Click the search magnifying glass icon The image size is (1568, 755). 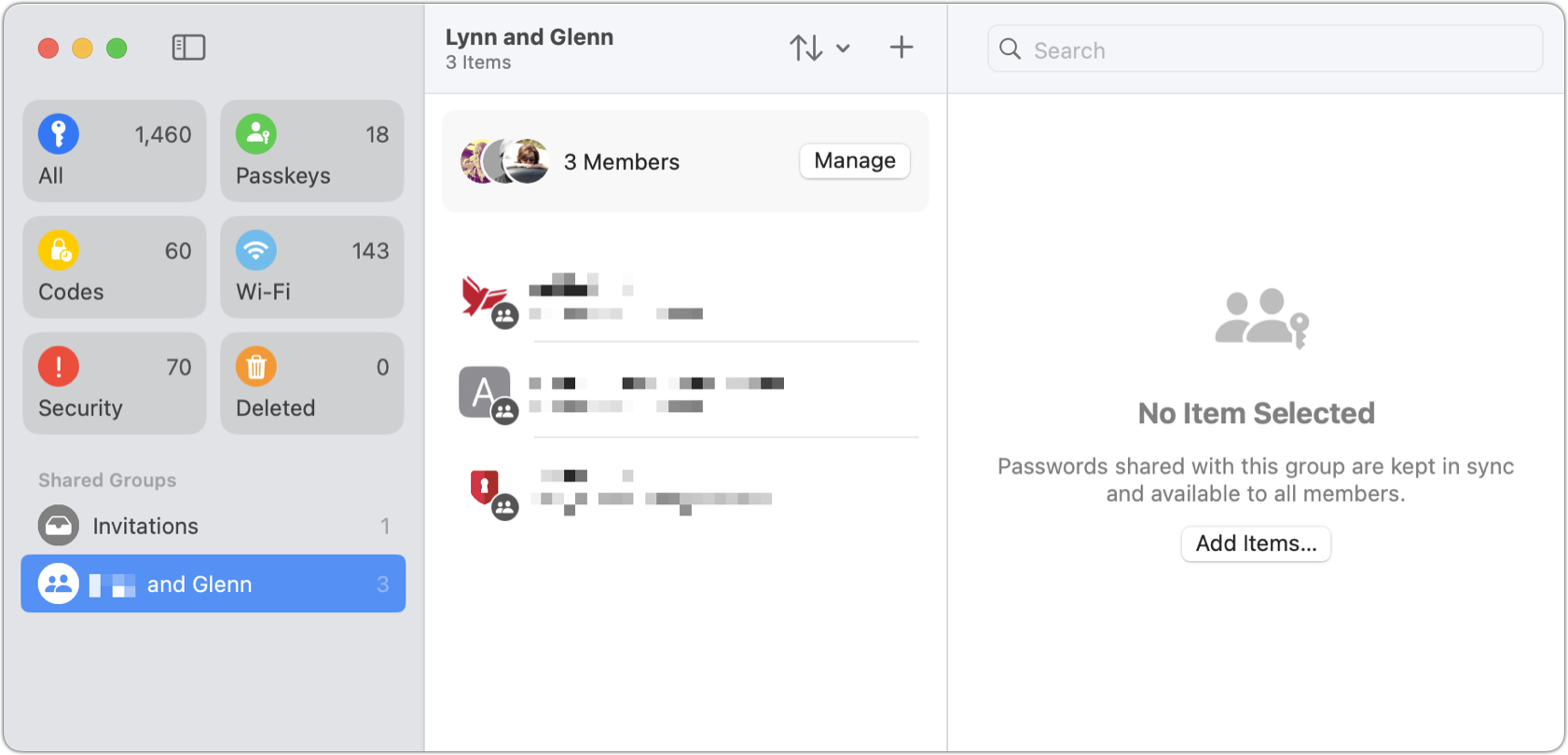[1011, 49]
